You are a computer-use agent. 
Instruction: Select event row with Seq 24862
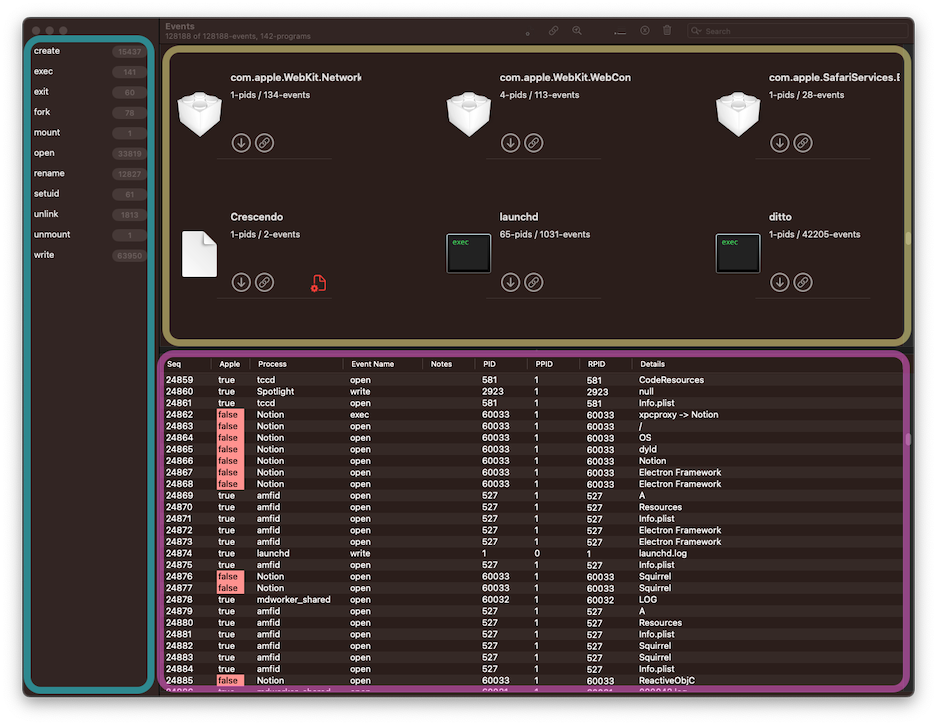[533, 415]
